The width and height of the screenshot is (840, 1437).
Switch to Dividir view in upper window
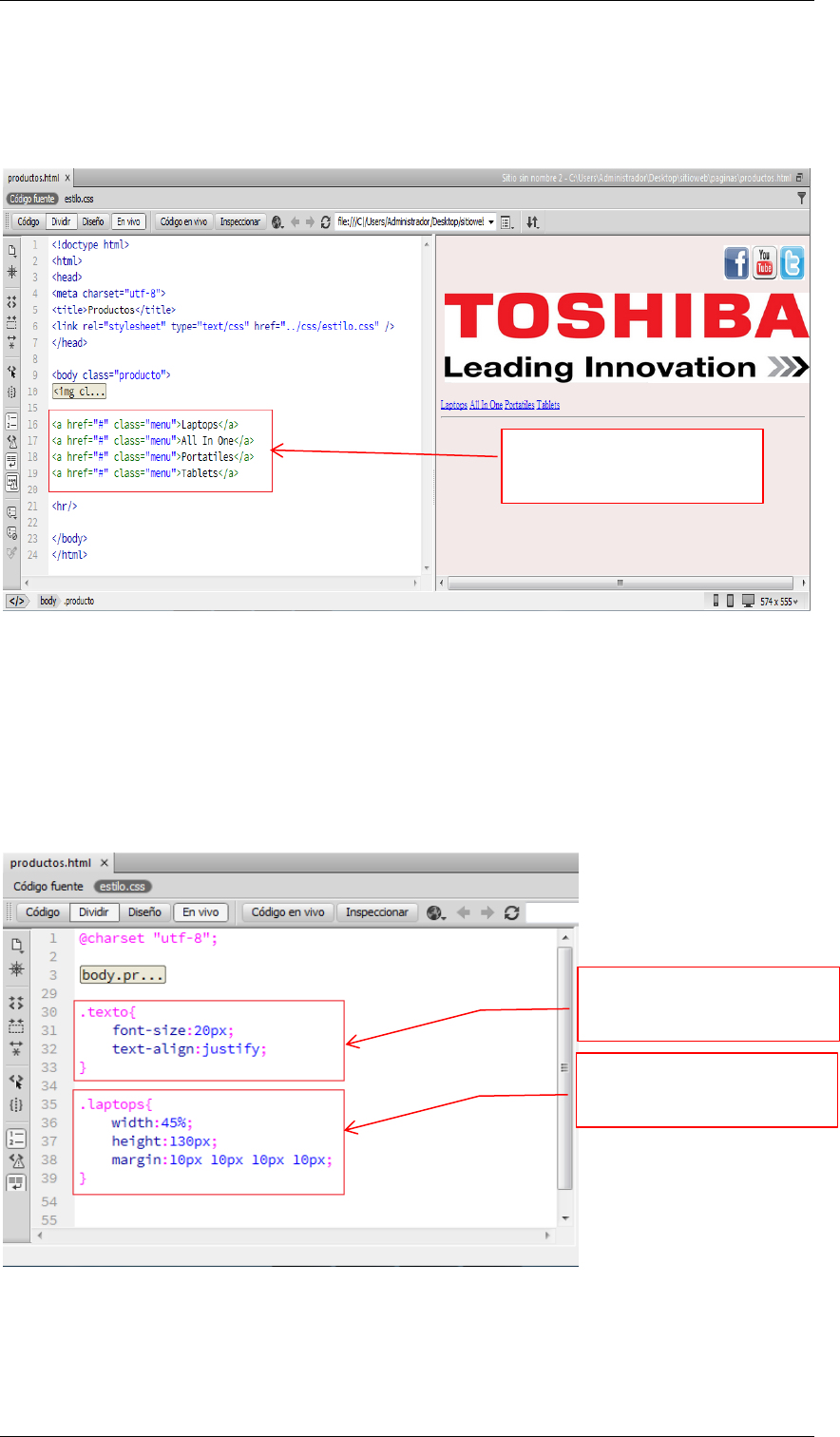tap(61, 221)
